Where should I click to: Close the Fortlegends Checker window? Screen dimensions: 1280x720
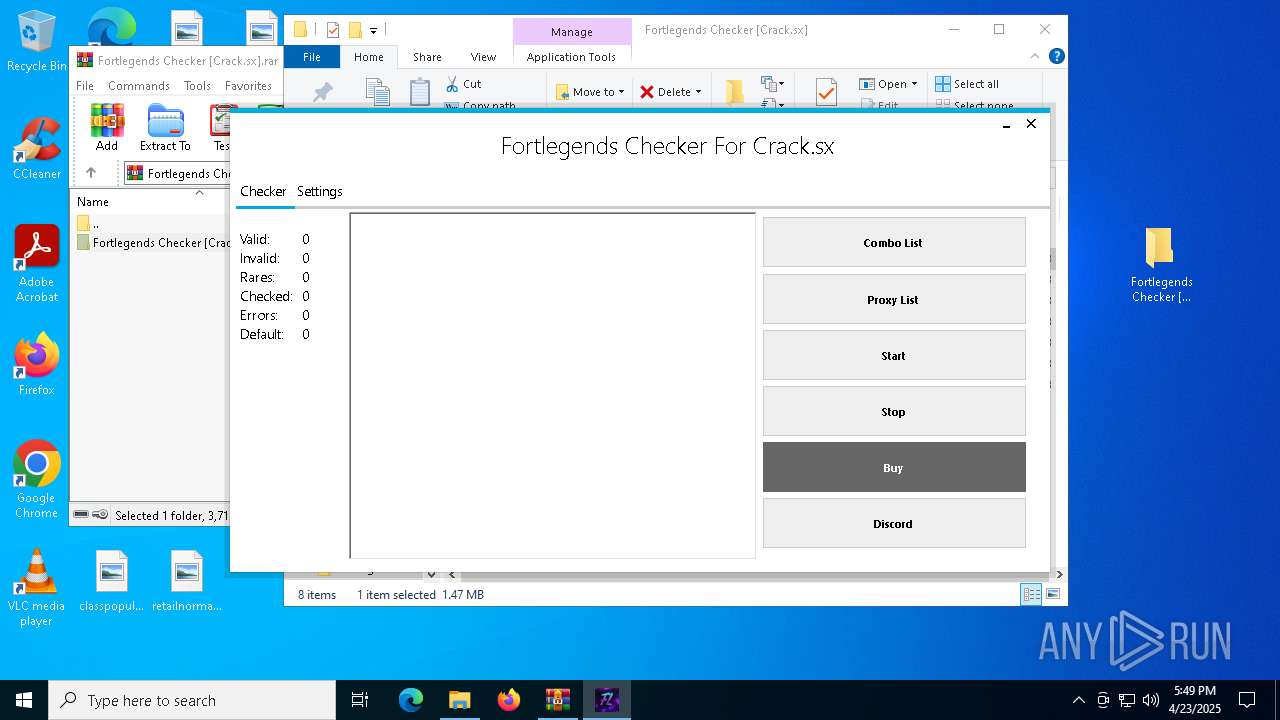[x=1031, y=124]
